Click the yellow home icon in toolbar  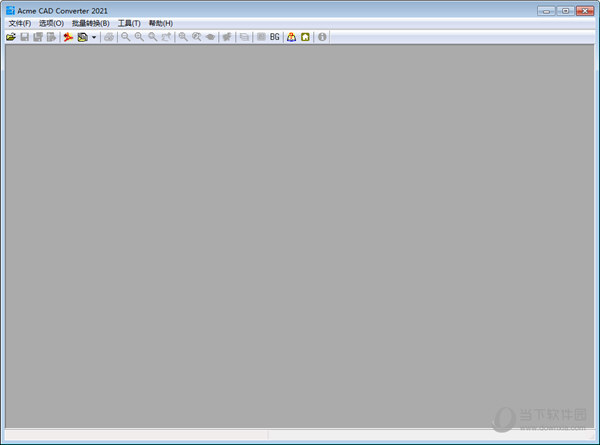pos(305,37)
